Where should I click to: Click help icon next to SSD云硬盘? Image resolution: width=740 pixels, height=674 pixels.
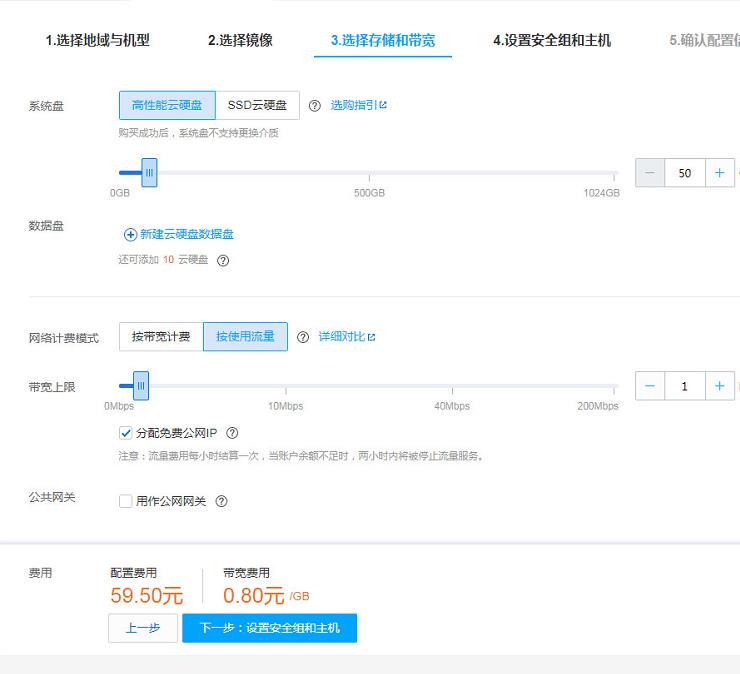pos(314,106)
